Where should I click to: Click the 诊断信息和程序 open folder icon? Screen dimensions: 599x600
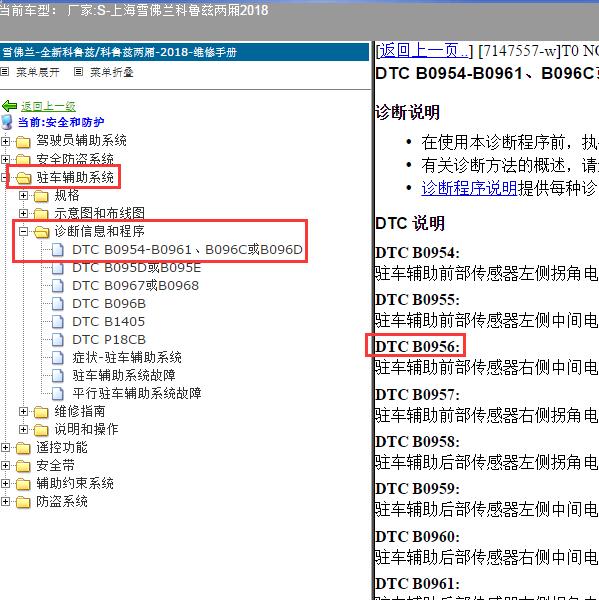point(42,232)
